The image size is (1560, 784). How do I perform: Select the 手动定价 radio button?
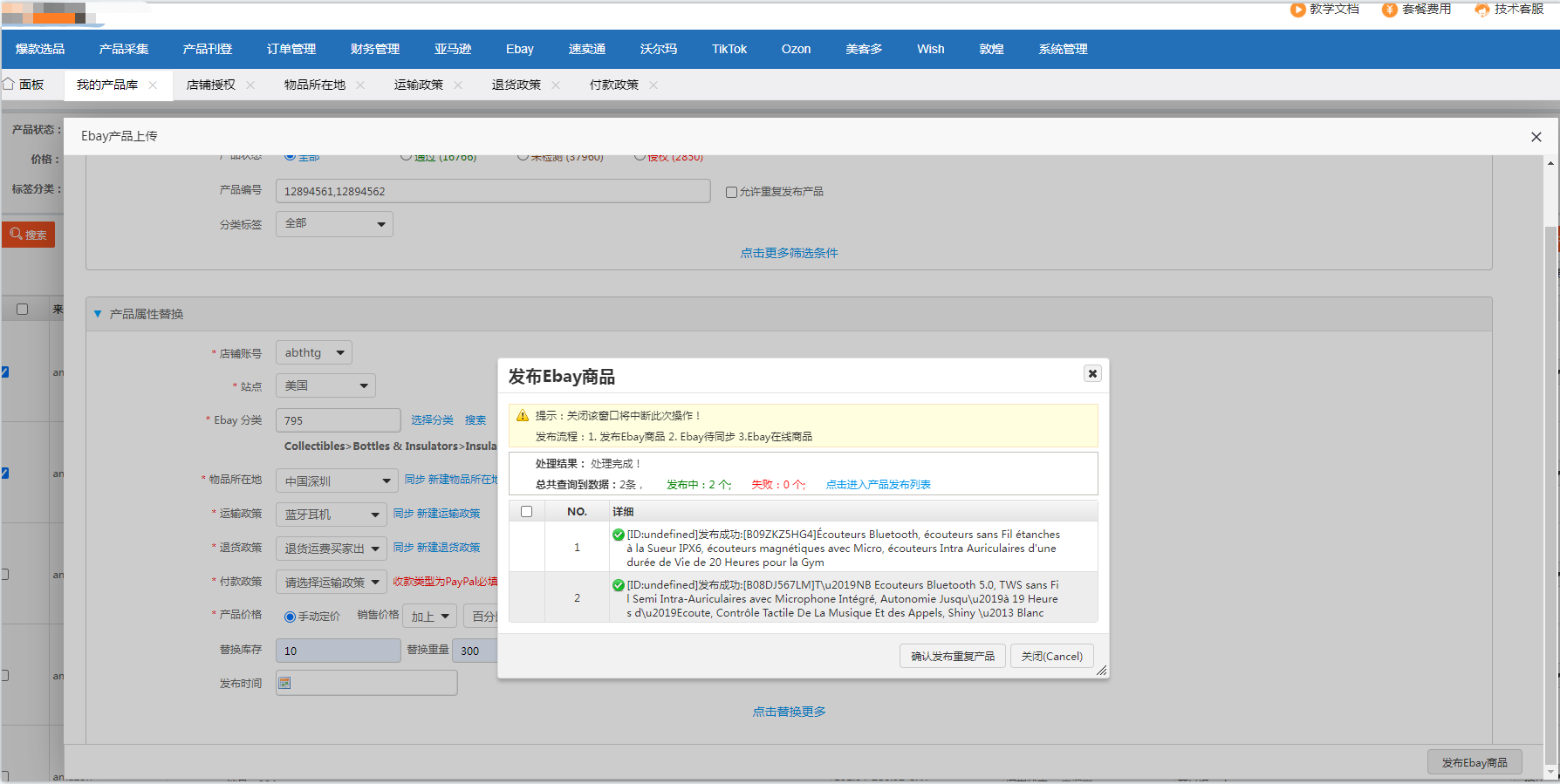290,617
